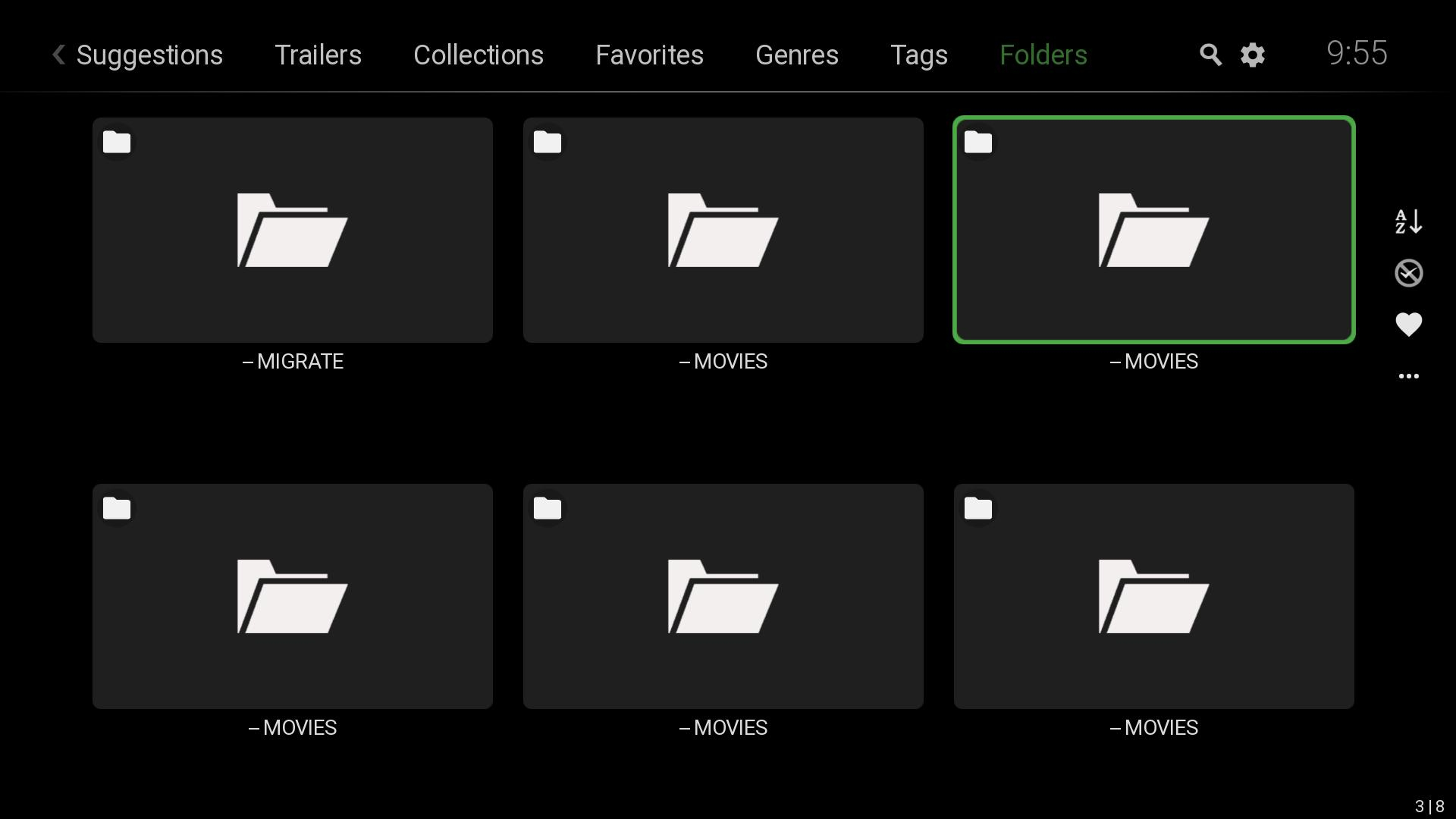Open the Favorites tab

click(x=649, y=55)
